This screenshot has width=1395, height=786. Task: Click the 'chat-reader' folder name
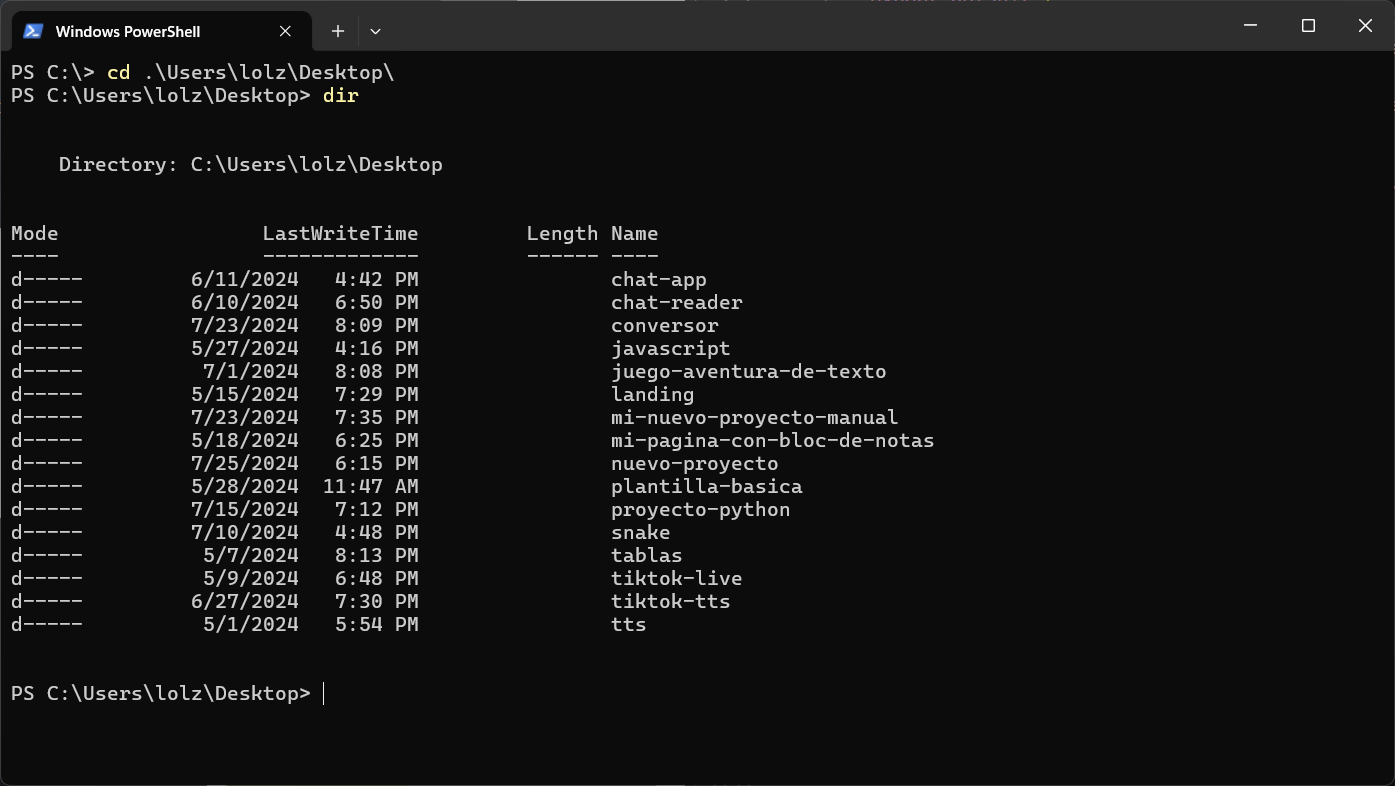pyautogui.click(x=677, y=303)
